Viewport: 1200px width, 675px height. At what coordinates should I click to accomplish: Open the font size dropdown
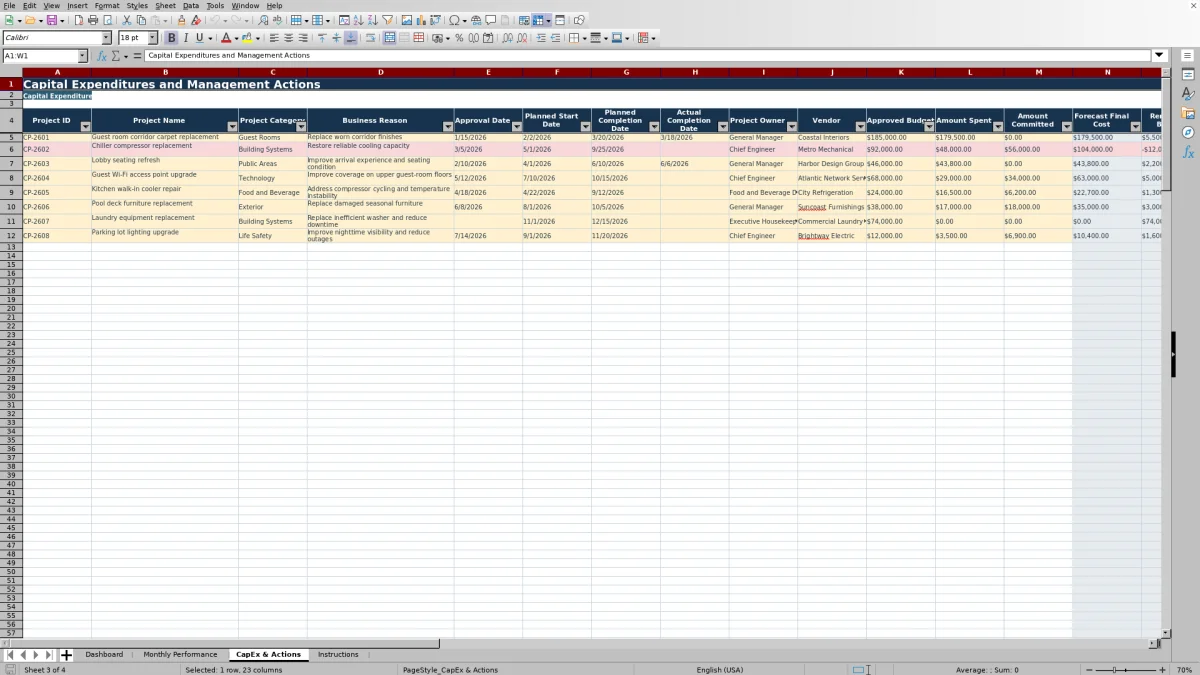point(152,38)
